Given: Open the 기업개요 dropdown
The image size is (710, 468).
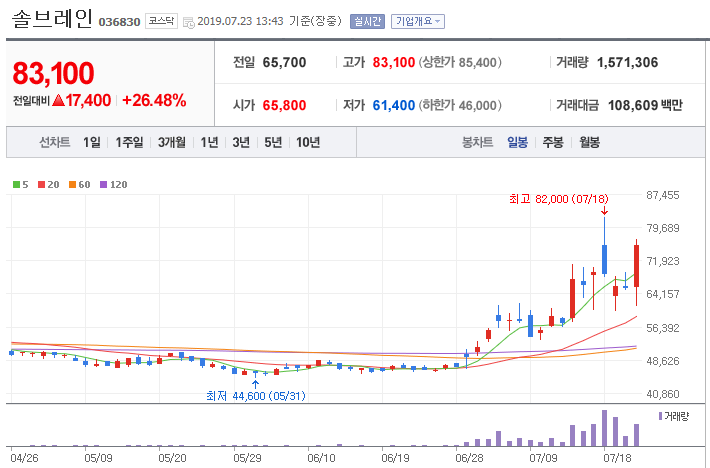Looking at the screenshot, I should (417, 21).
